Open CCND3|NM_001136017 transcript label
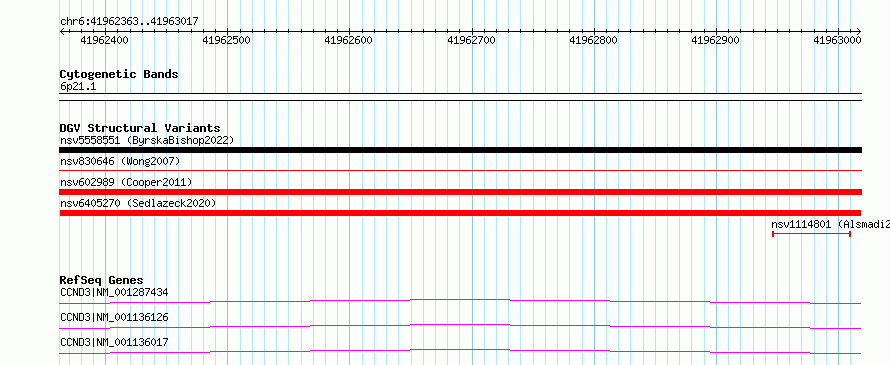890x365 pixels. 114,342
